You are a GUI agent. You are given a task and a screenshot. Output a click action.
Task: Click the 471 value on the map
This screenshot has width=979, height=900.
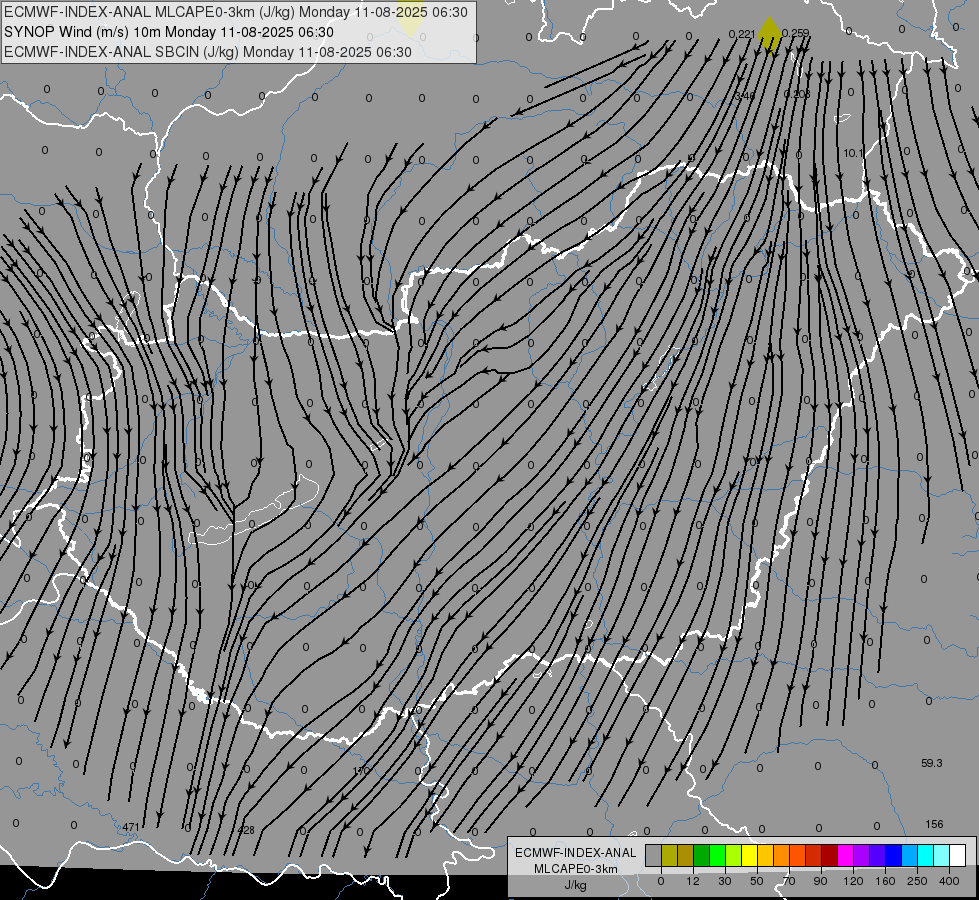click(130, 827)
